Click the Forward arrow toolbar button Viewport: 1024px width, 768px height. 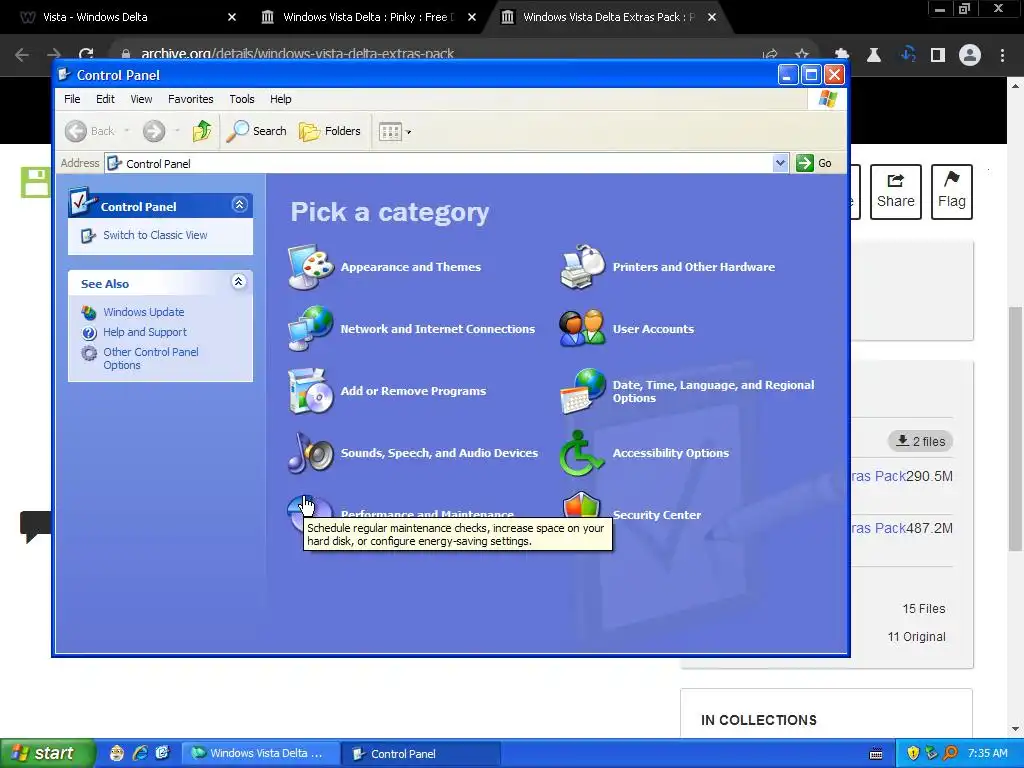pyautogui.click(x=154, y=131)
